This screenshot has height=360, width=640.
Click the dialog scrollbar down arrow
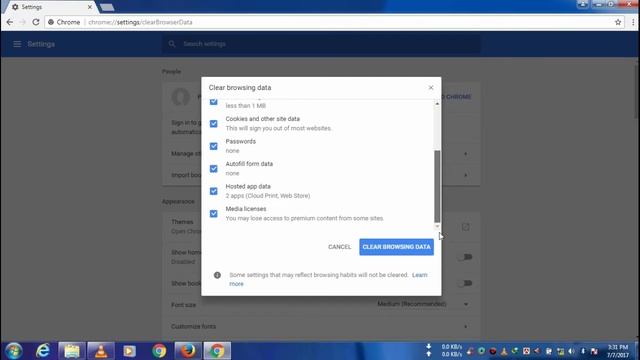point(437,226)
